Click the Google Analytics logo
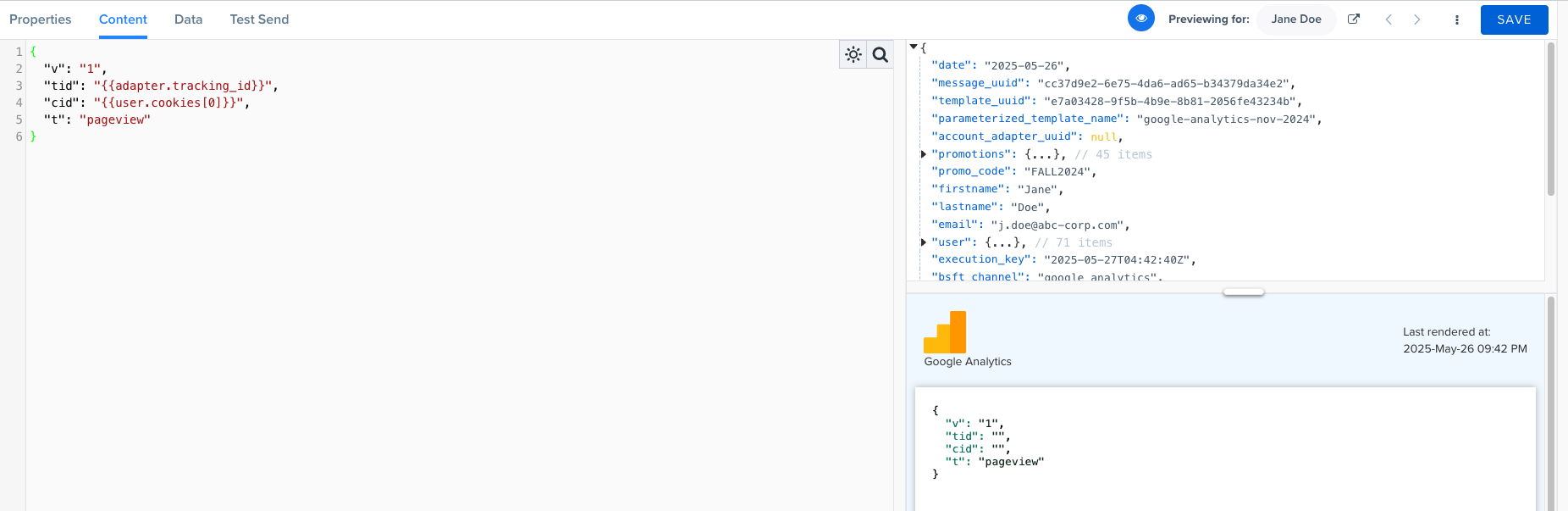The width and height of the screenshot is (1568, 511). click(x=945, y=332)
